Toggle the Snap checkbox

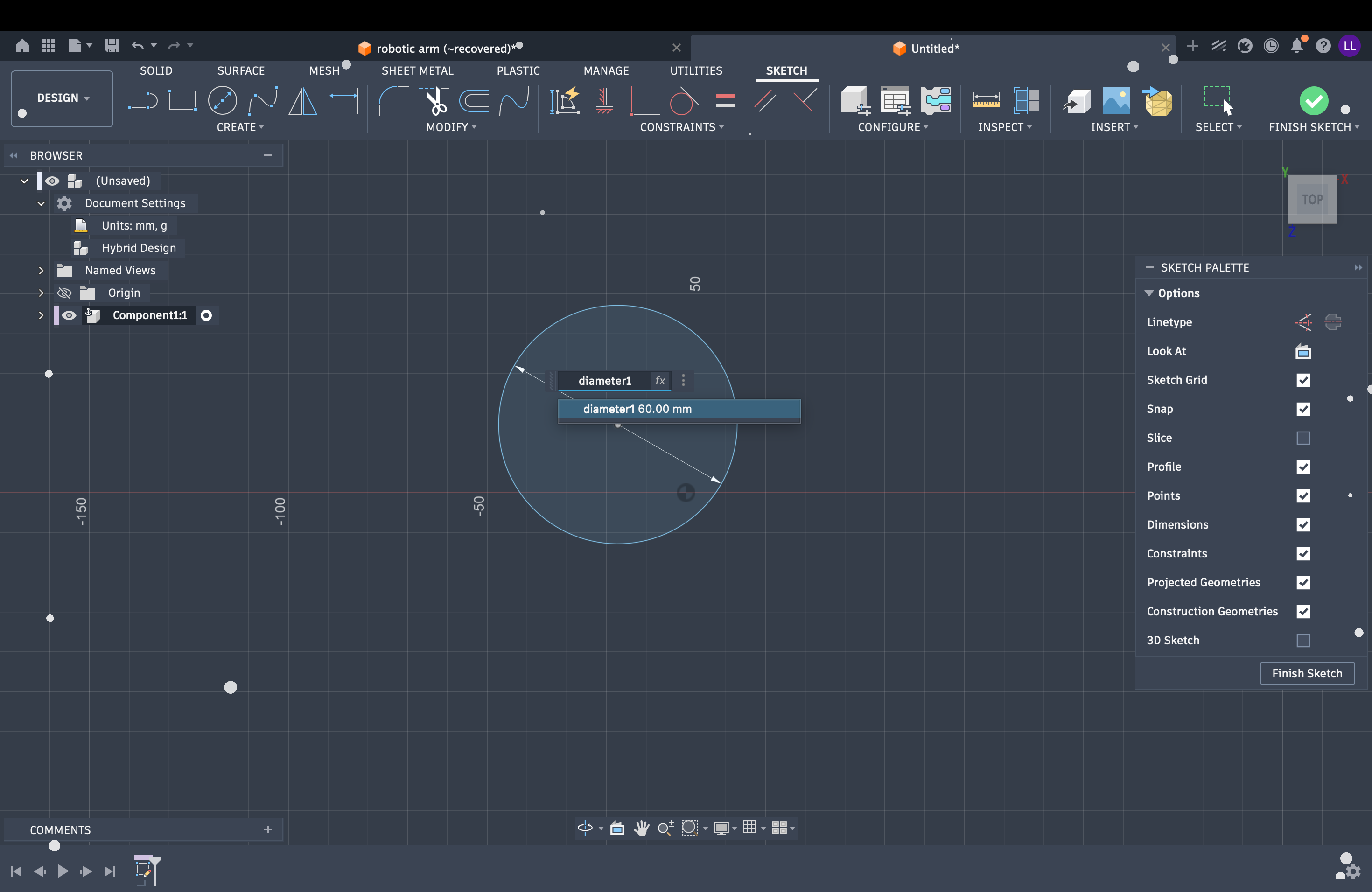tap(1303, 409)
